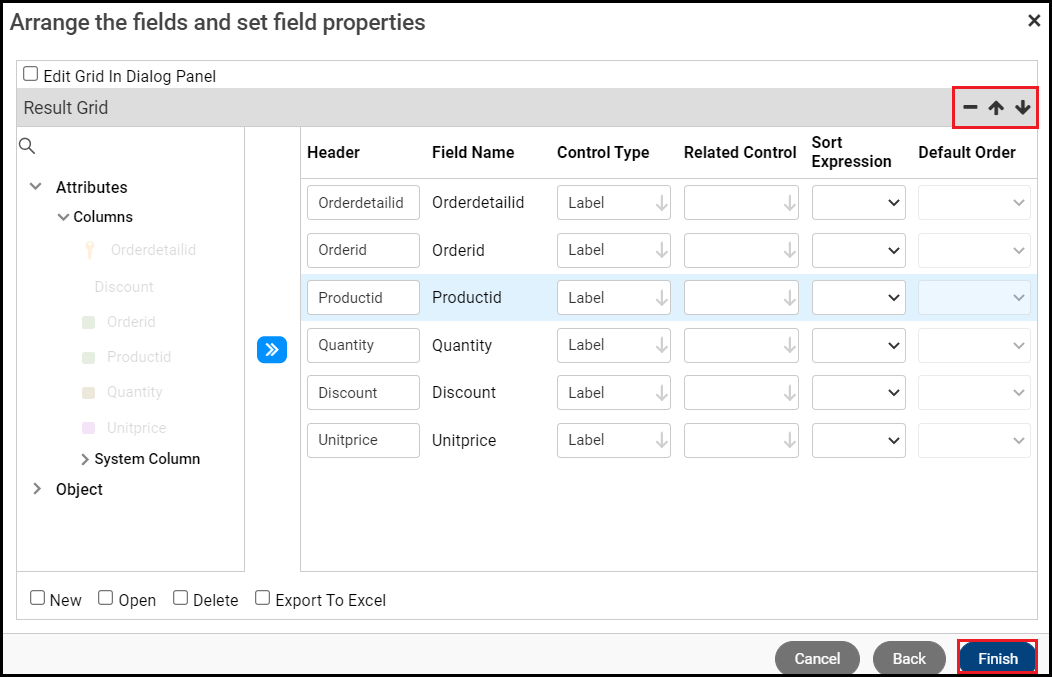The height and width of the screenshot is (677, 1052).
Task: Click the move-down arrow icon
Action: [x=1022, y=108]
